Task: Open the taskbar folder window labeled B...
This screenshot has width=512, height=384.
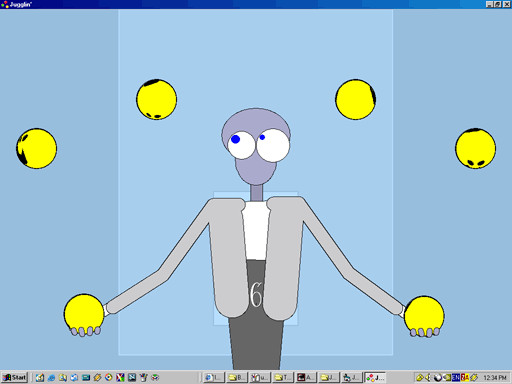Action: [237, 377]
